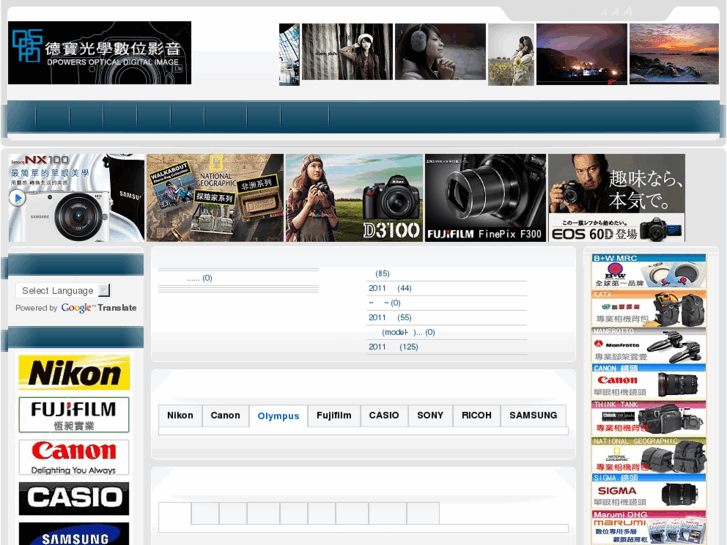Open the KATA camera bag ad
The height and width of the screenshot is (545, 727).
click(x=649, y=308)
